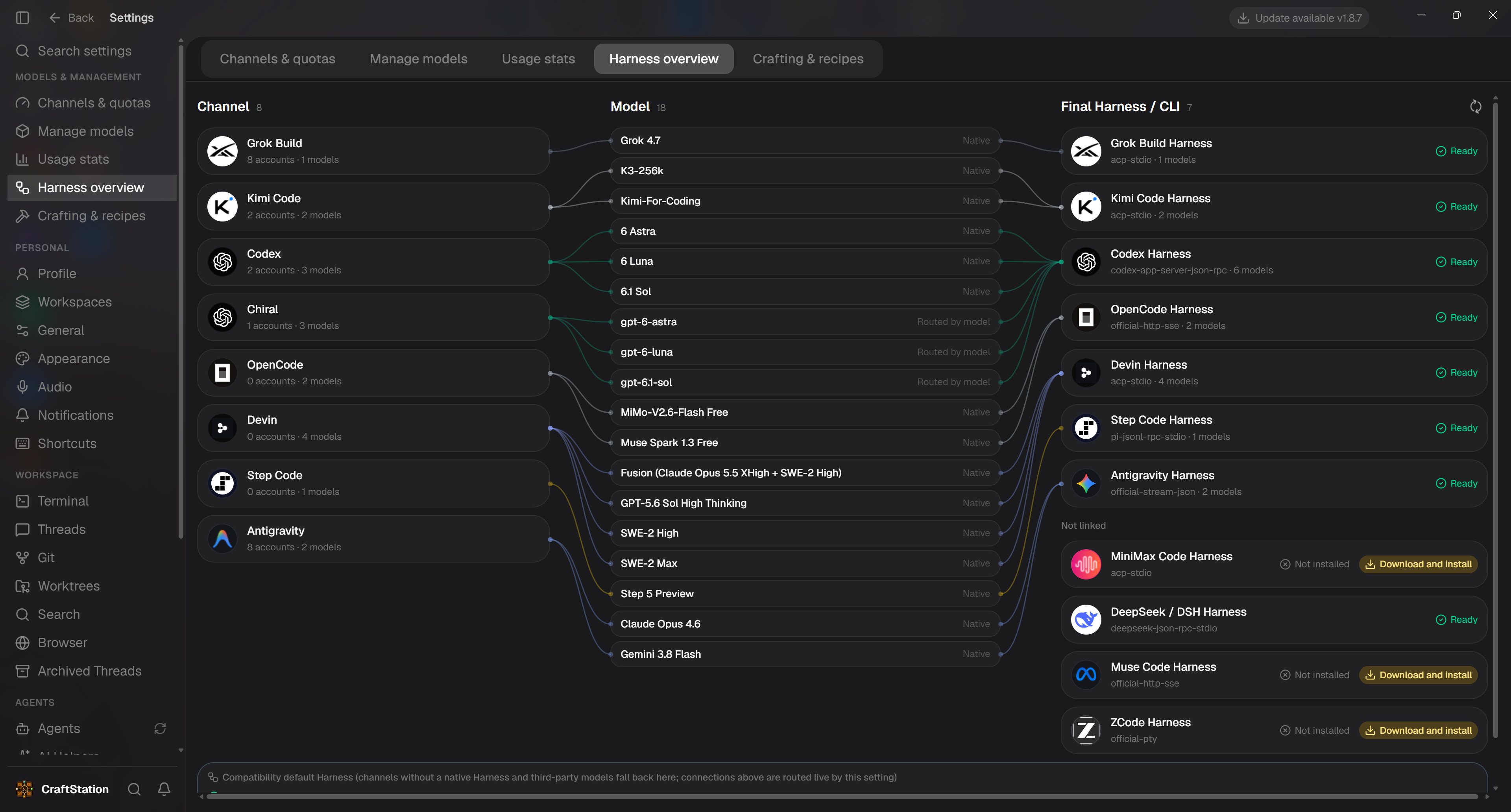Open Archived Threads in the sidebar
1511x812 pixels.
point(92,671)
